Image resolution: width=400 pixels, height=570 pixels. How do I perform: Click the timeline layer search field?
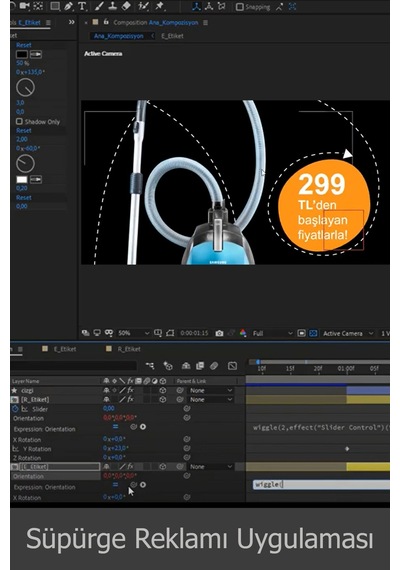pos(73,366)
